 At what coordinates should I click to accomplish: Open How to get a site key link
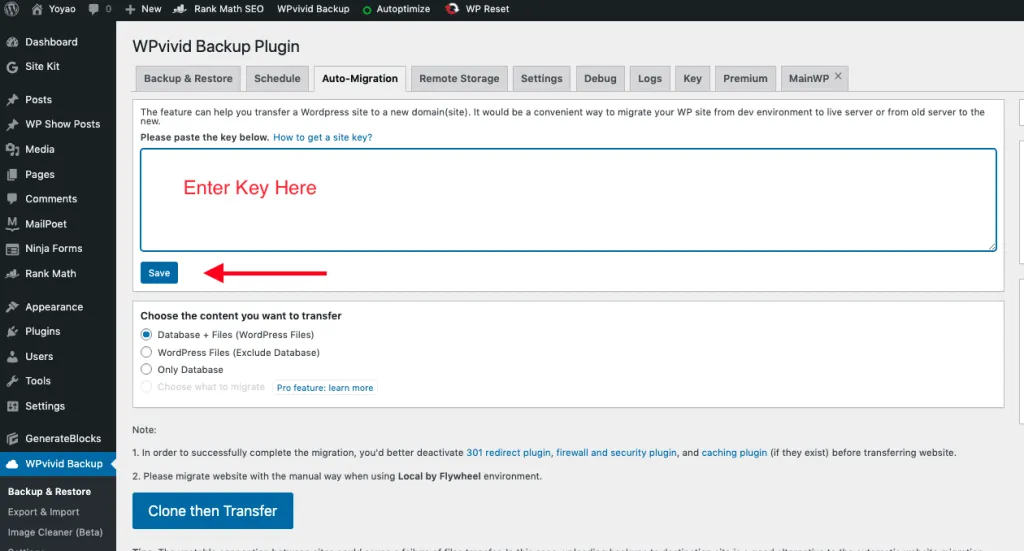323,137
